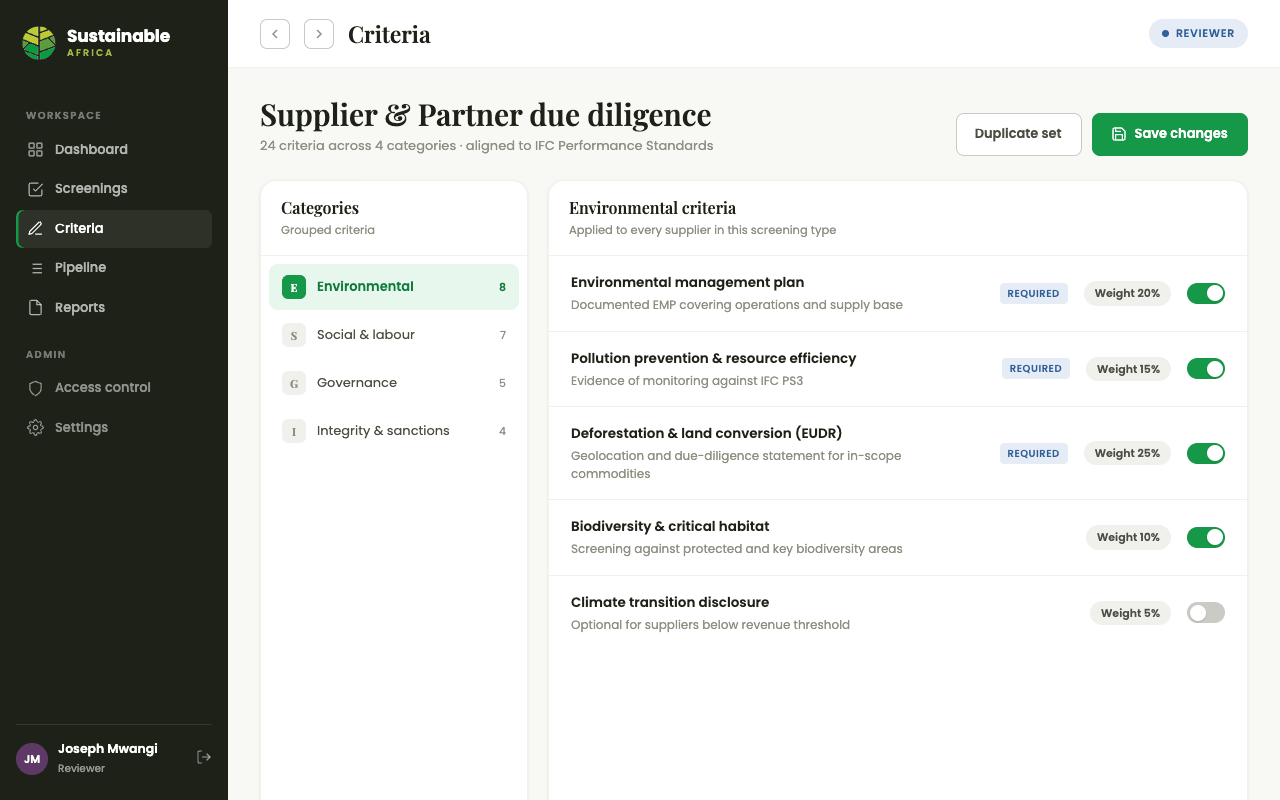Image resolution: width=1280 pixels, height=800 pixels.
Task: Click the REVIEWER role badge
Action: (x=1198, y=33)
